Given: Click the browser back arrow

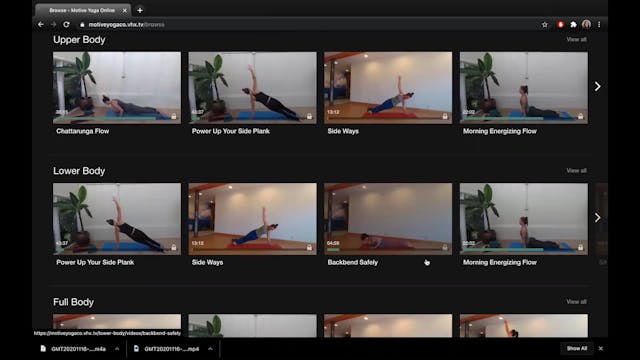Looking at the screenshot, I should [41, 24].
